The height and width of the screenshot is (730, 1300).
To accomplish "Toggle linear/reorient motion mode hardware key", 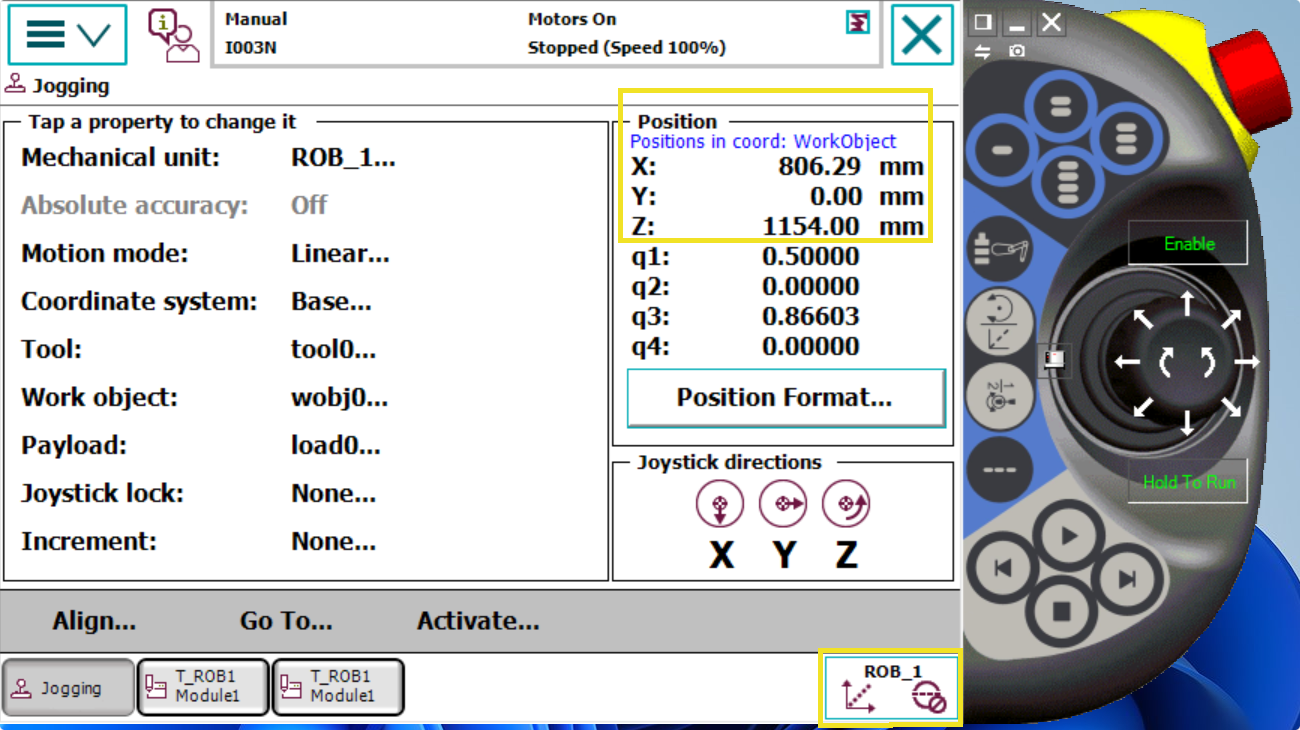I will pos(1001,320).
